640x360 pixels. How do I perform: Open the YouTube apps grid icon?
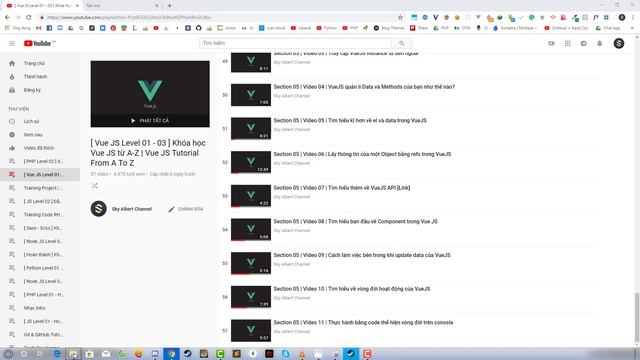568,43
